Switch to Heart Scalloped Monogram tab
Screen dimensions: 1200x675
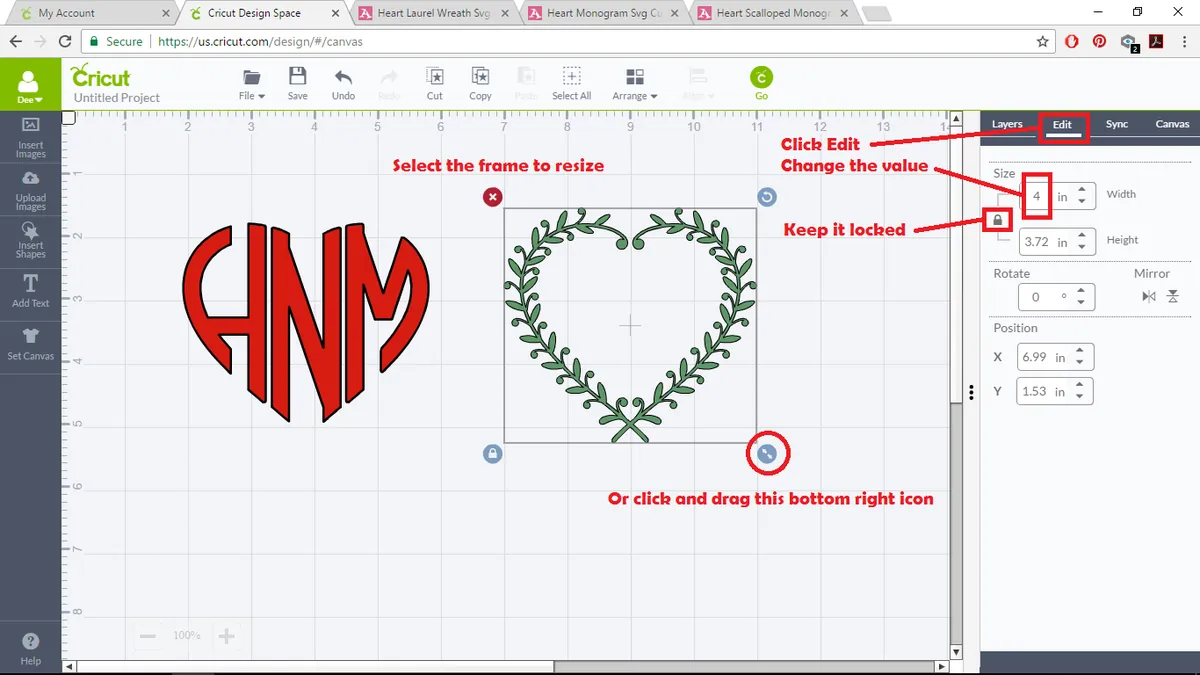[773, 13]
